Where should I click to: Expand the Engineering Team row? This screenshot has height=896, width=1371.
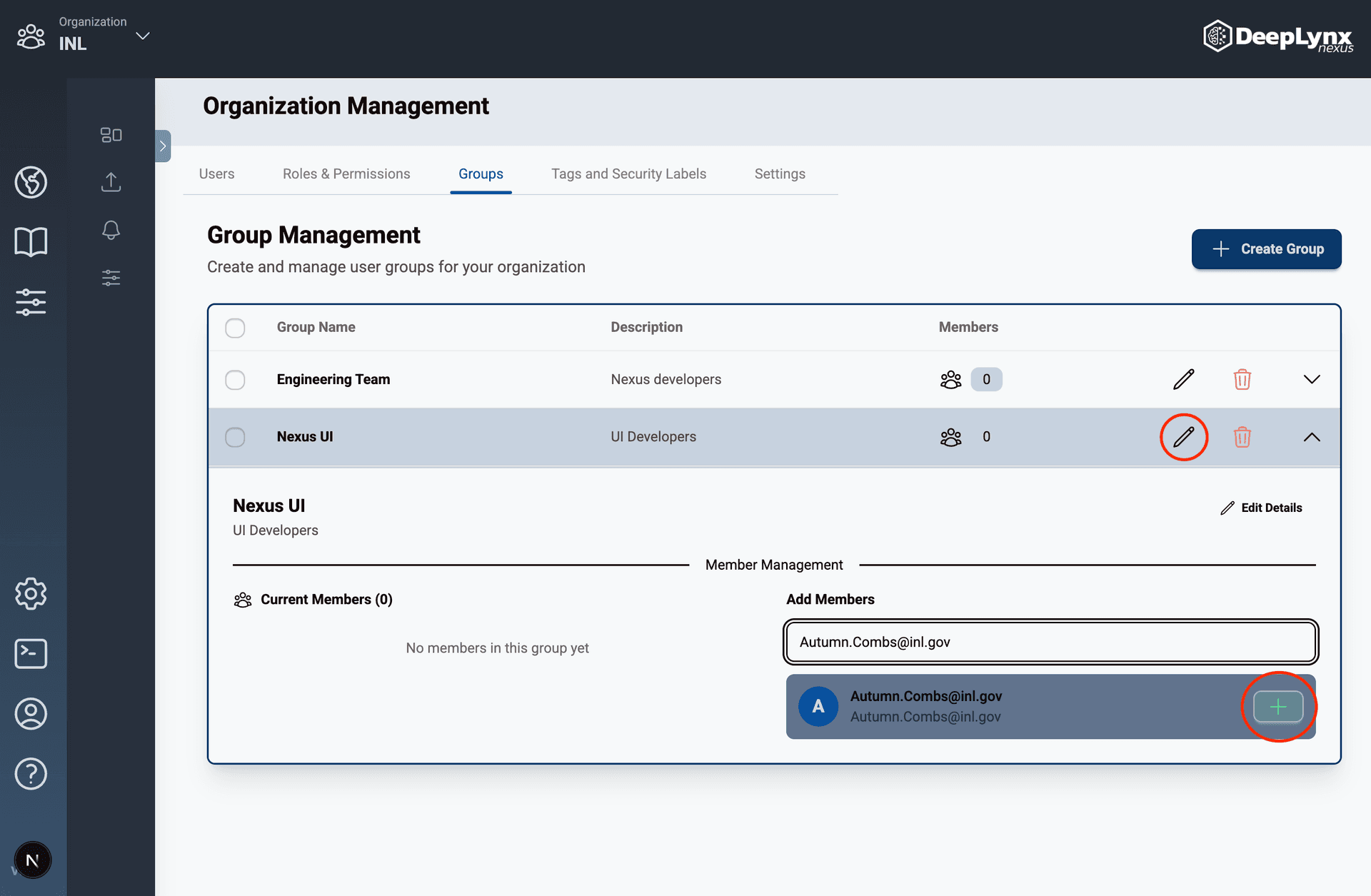click(x=1312, y=379)
